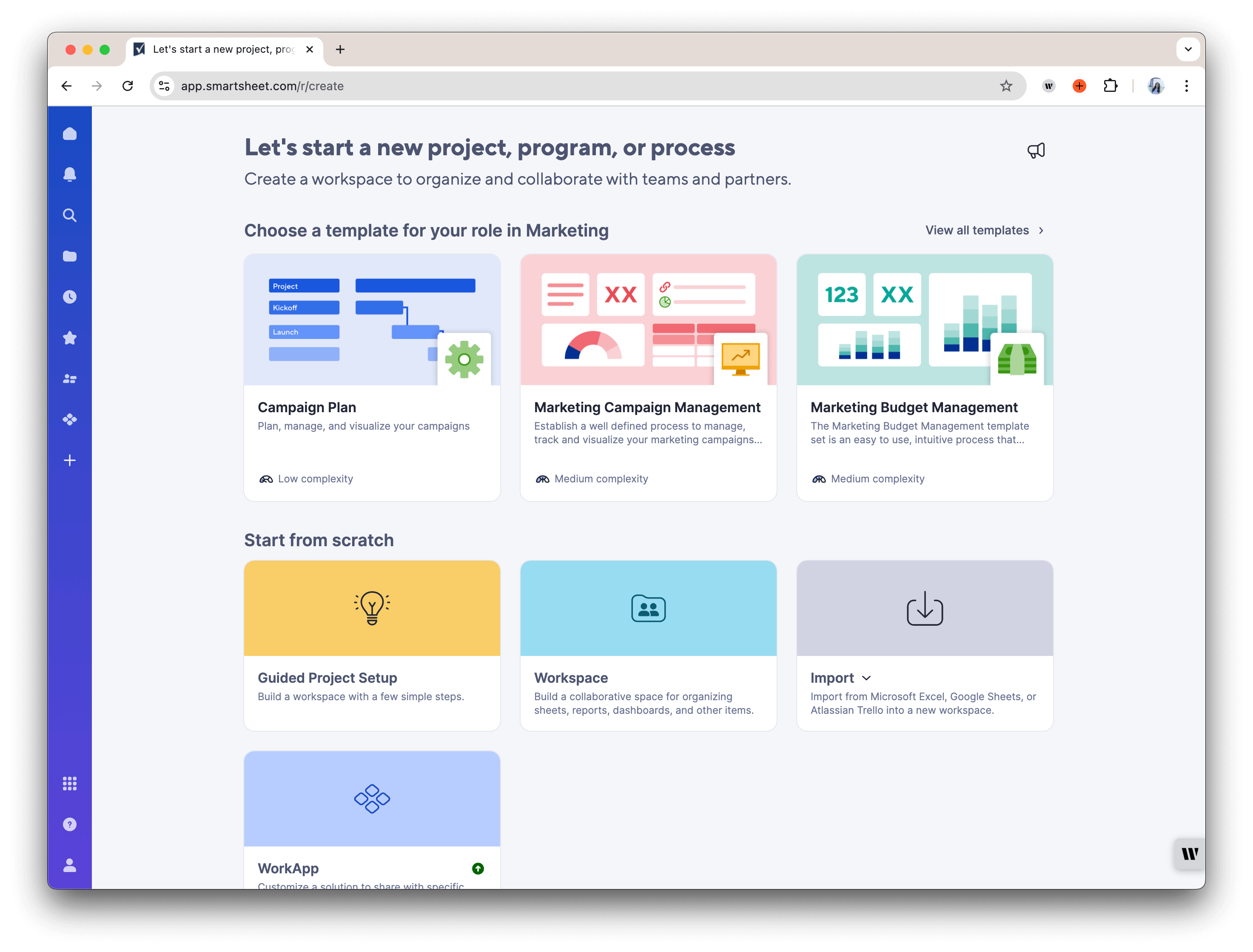
Task: Open the WorkApps diamond icon in the sidebar
Action: tap(70, 419)
